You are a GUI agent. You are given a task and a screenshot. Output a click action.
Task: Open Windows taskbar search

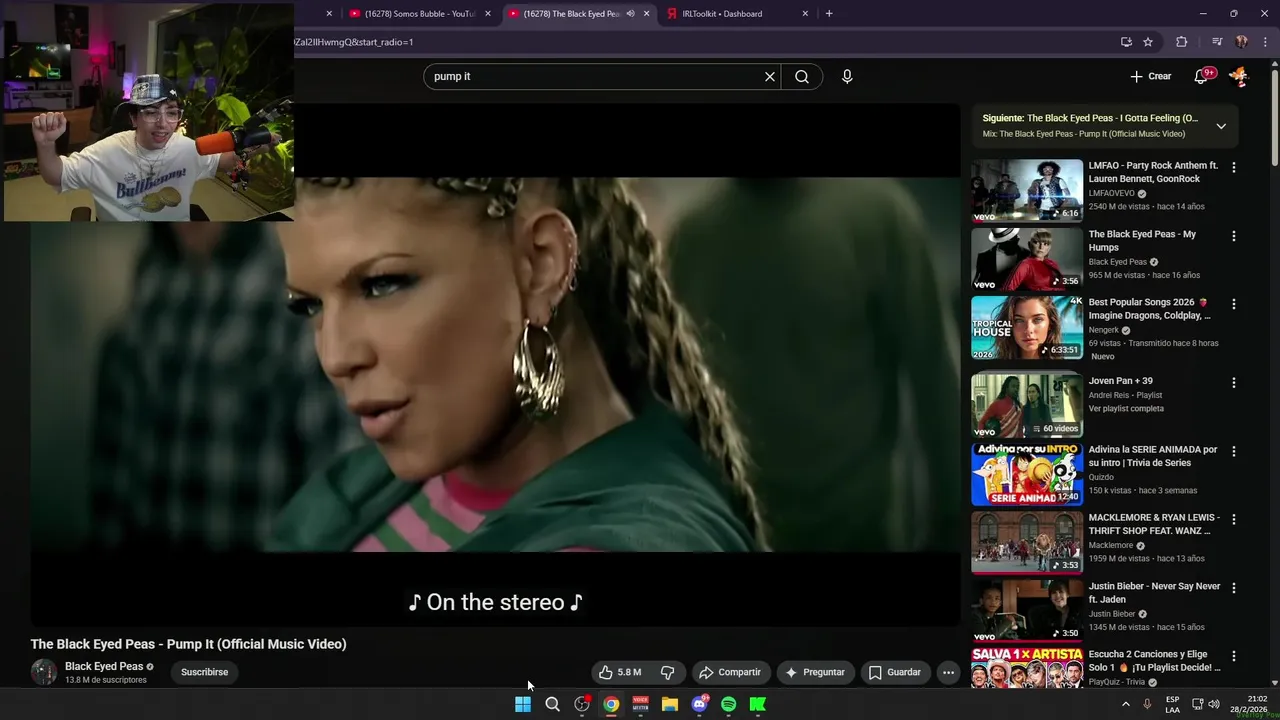pyautogui.click(x=552, y=704)
